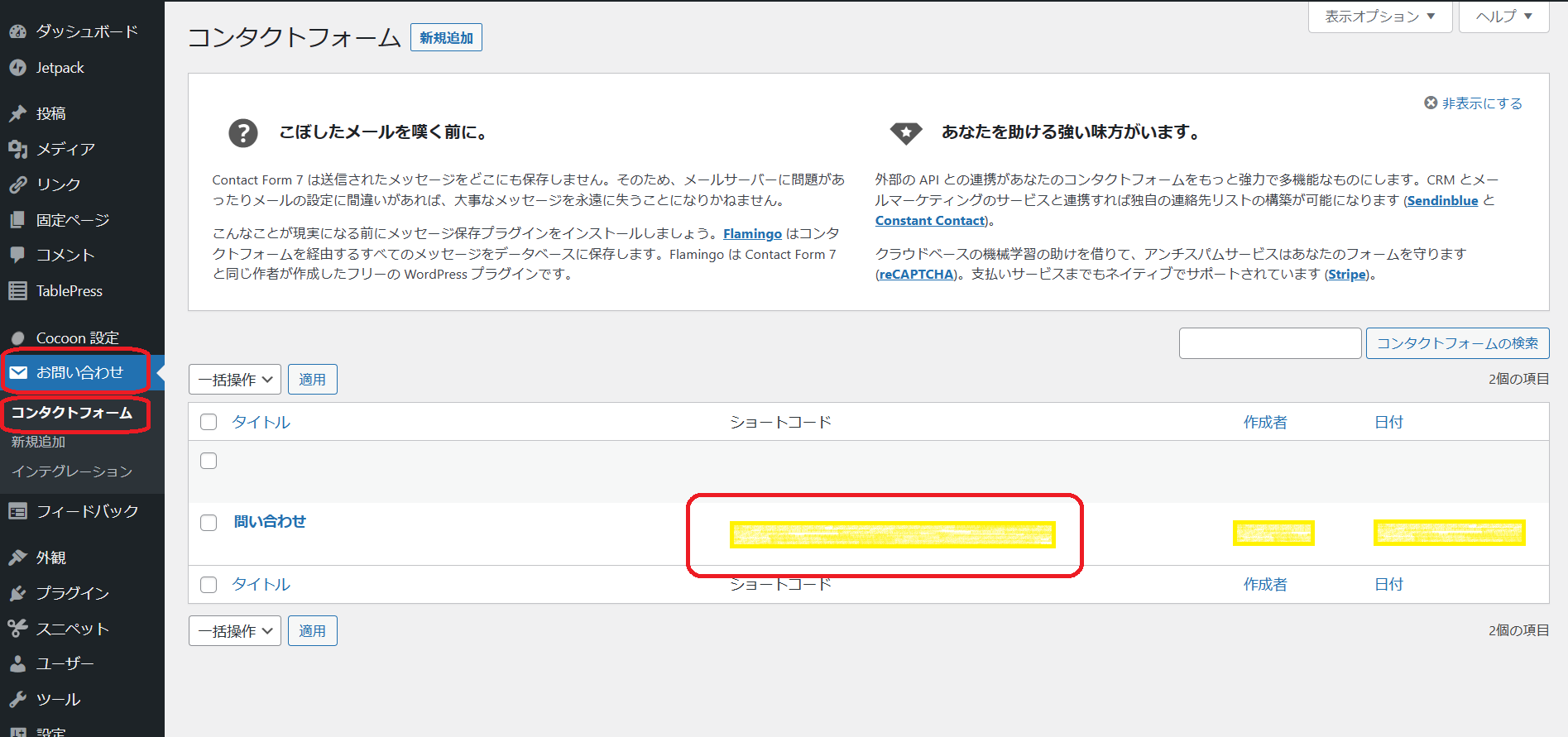1568x737 pixels.
Task: Click コンタクトフォームの検索 button
Action: (1457, 343)
